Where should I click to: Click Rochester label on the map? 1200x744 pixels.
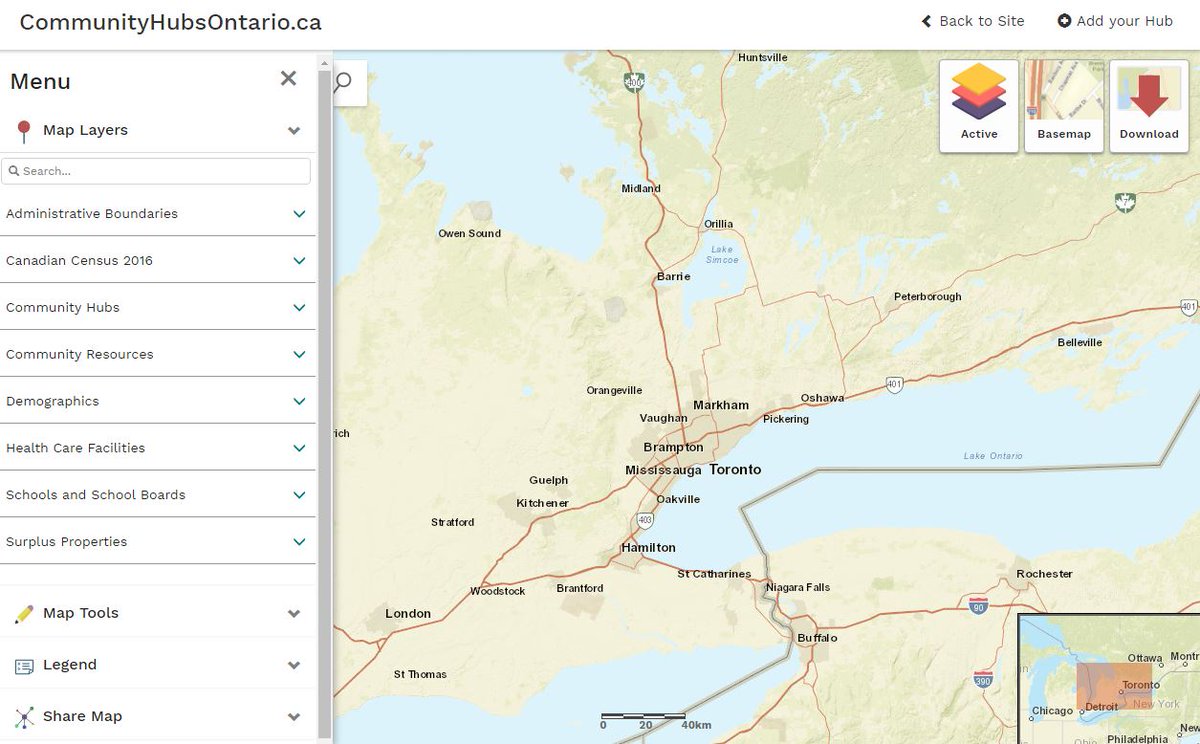tap(1044, 574)
